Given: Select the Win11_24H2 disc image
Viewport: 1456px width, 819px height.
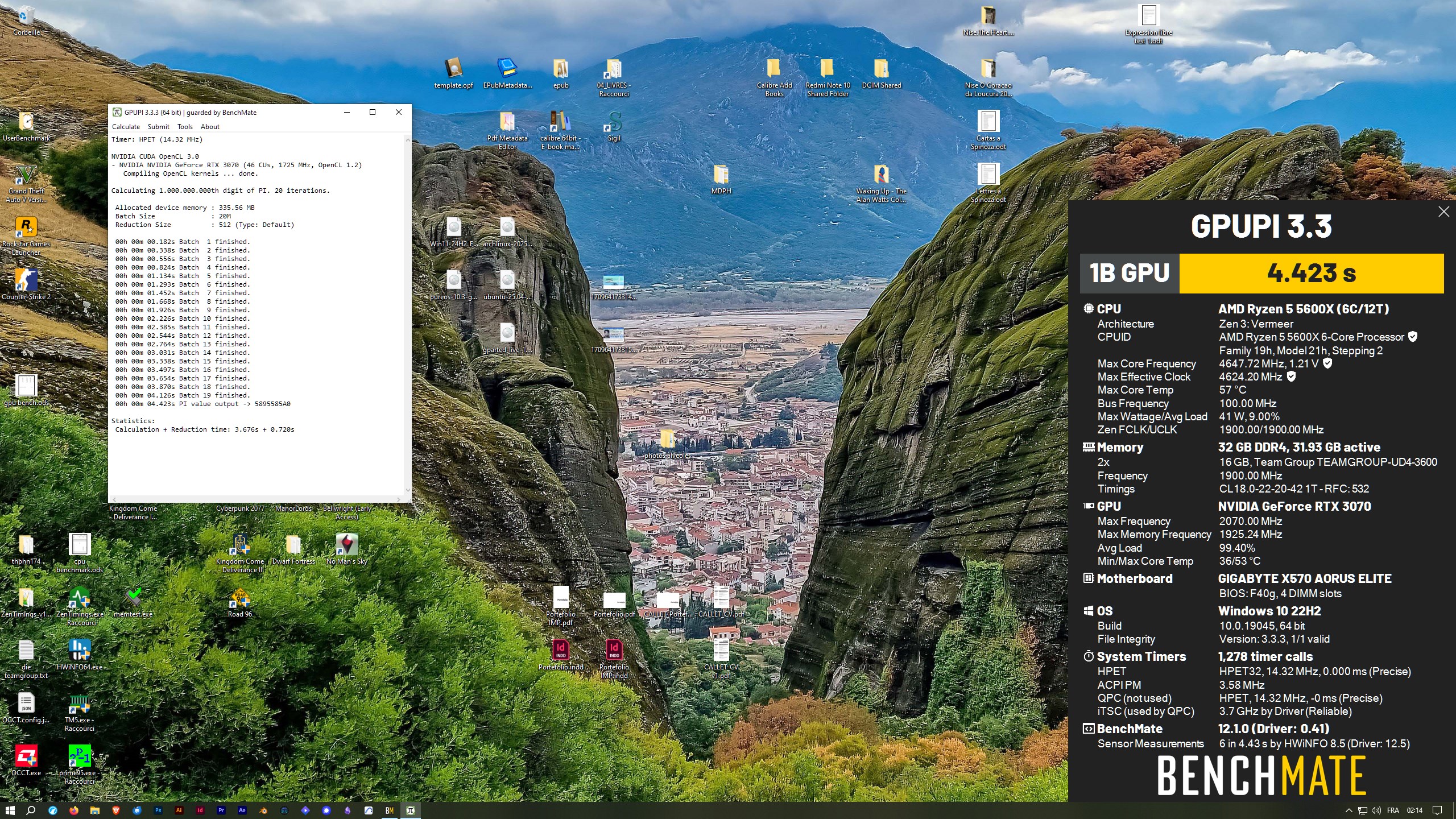Looking at the screenshot, I should pyautogui.click(x=454, y=231).
